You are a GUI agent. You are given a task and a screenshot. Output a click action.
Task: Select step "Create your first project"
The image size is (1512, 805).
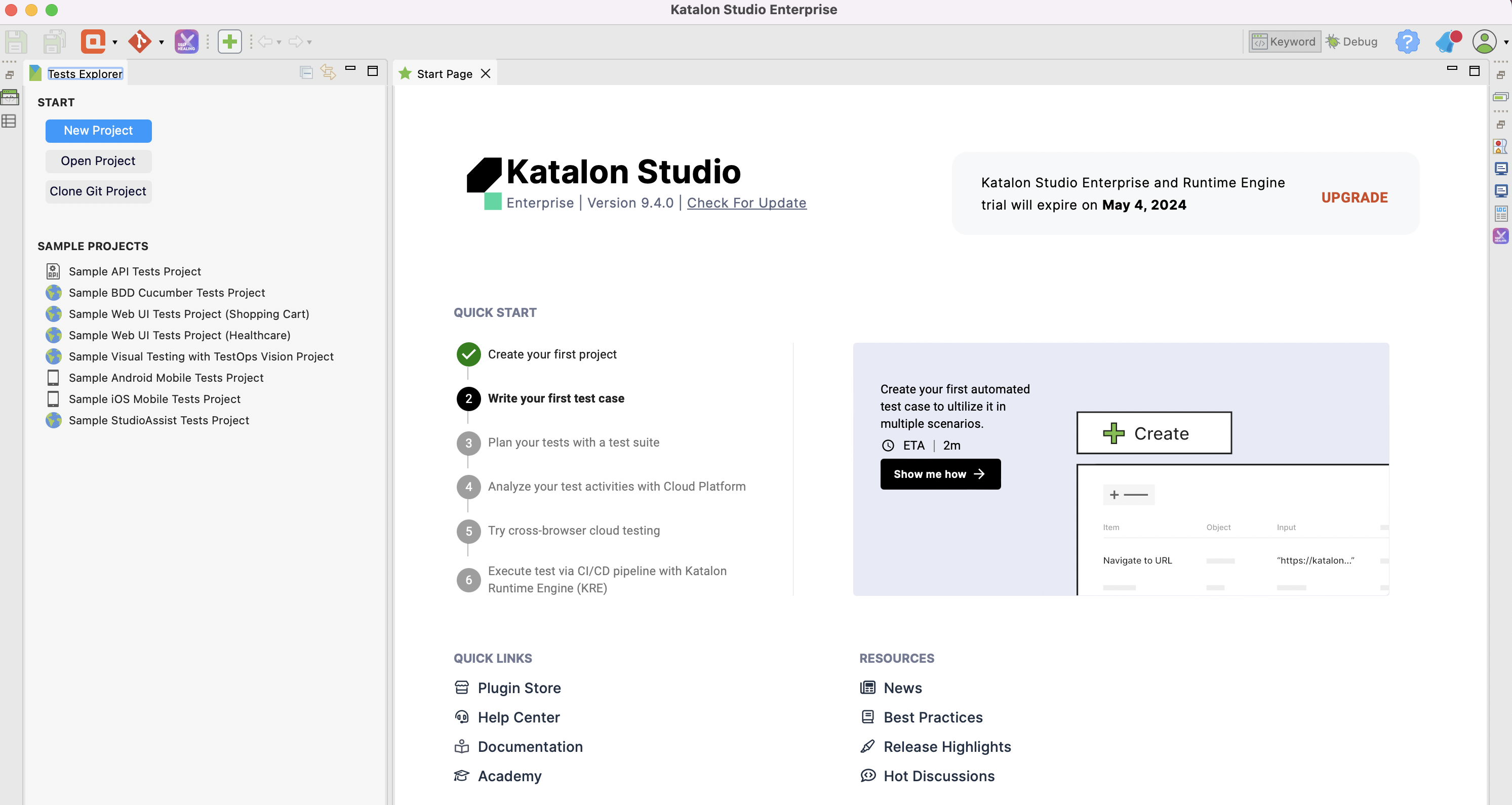[x=536, y=354]
